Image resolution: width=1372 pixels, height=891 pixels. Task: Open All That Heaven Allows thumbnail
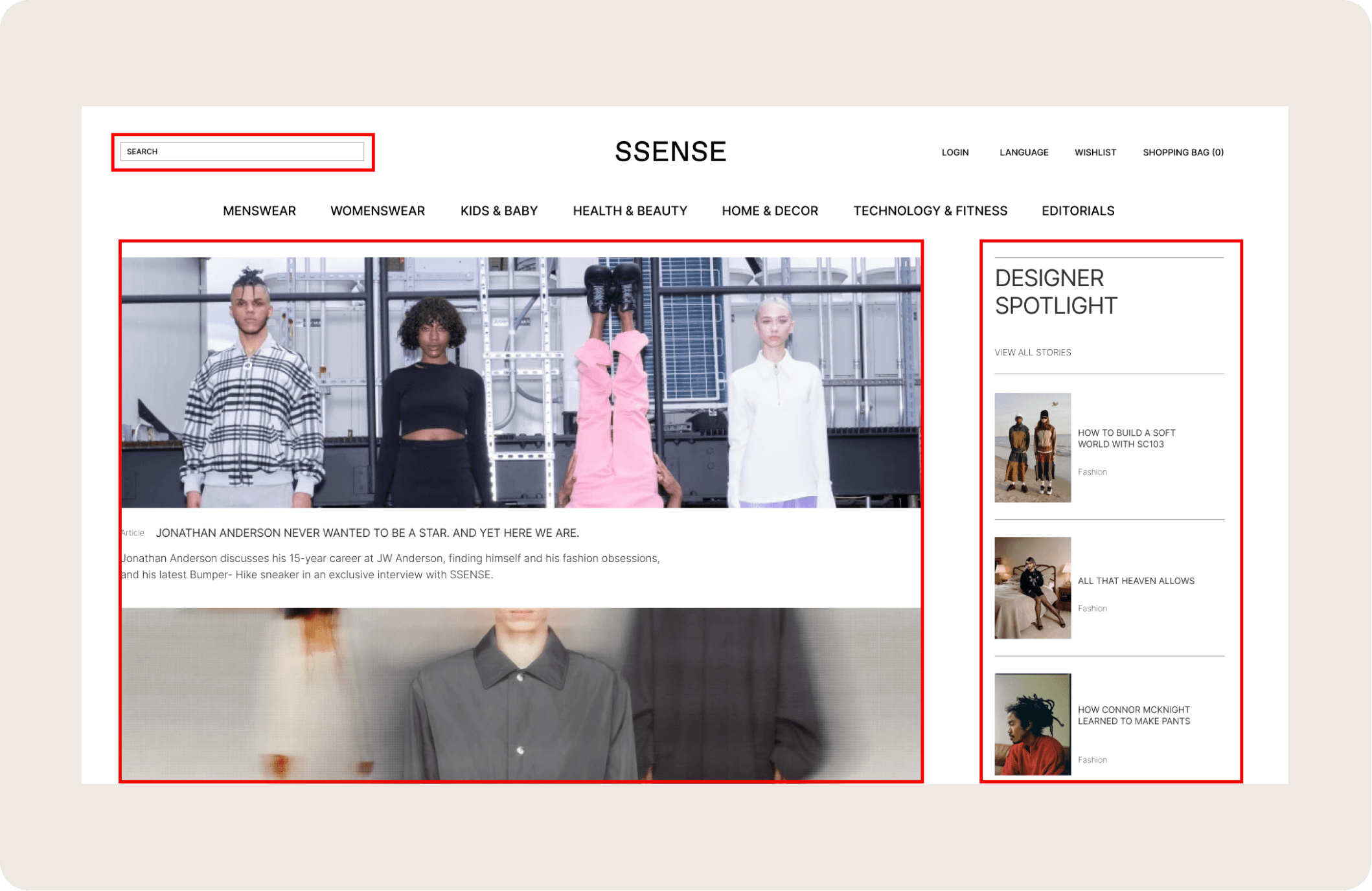pyautogui.click(x=1033, y=588)
